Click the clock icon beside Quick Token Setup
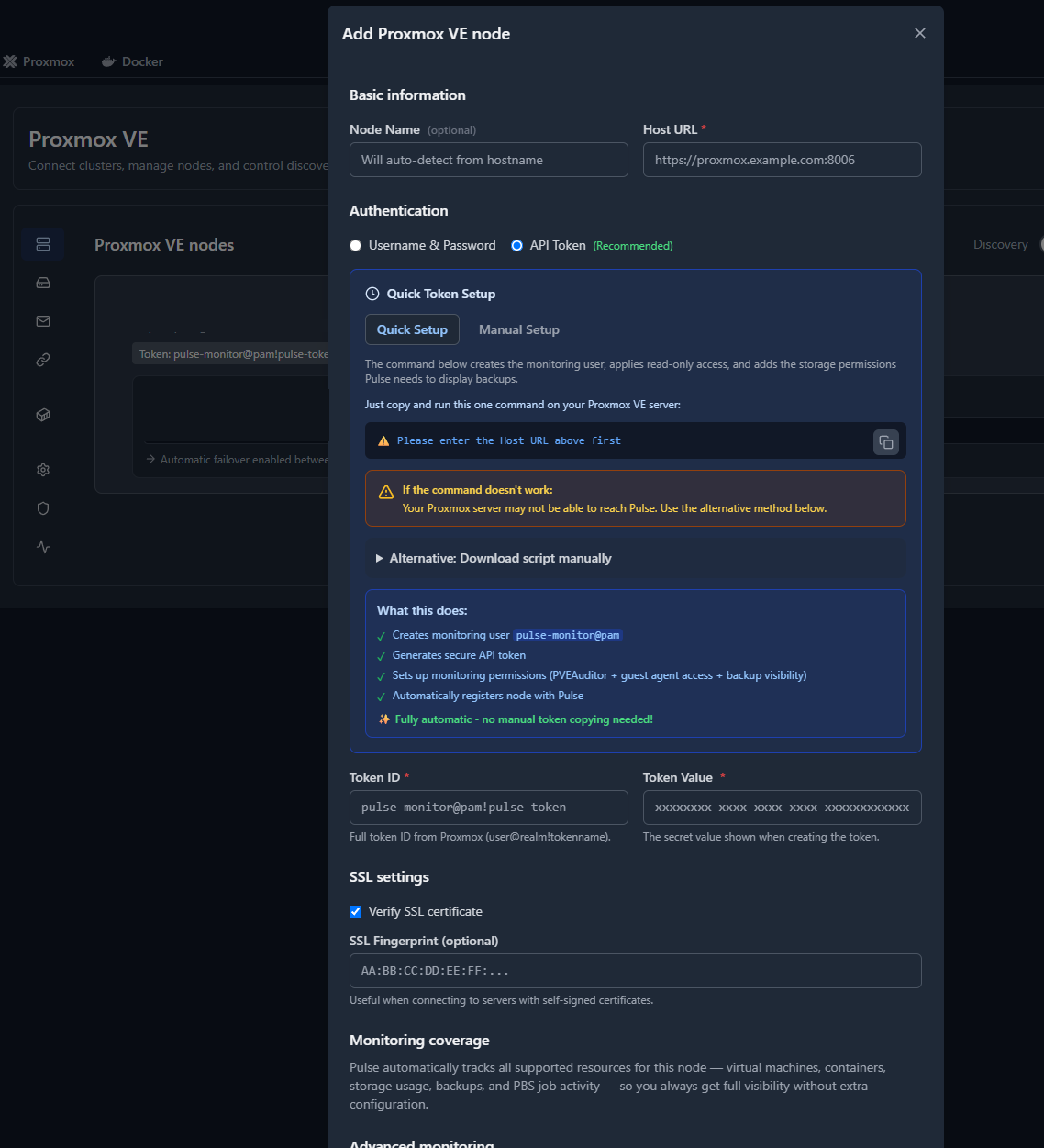 (372, 294)
